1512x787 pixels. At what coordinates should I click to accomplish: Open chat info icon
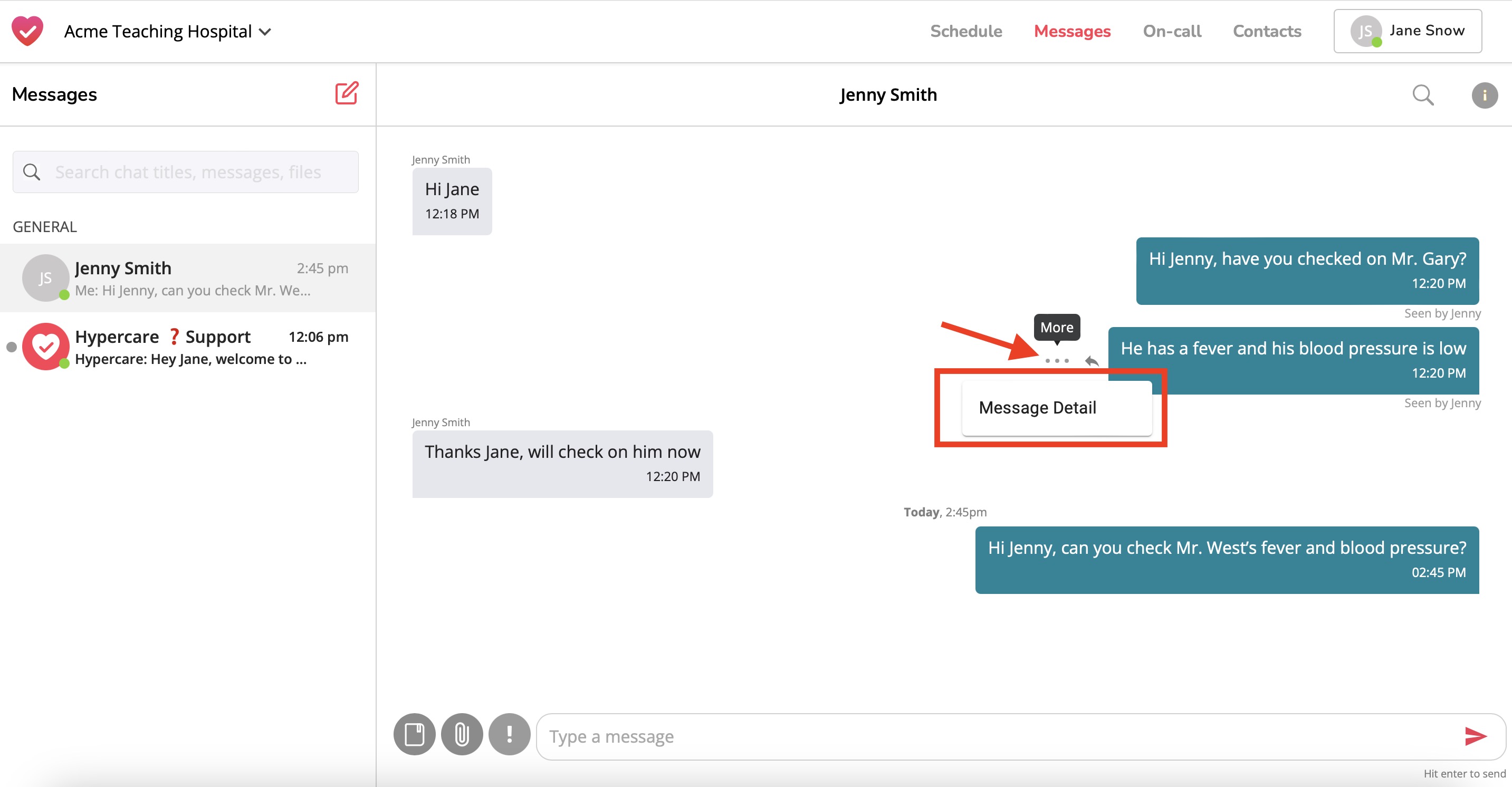(1485, 95)
